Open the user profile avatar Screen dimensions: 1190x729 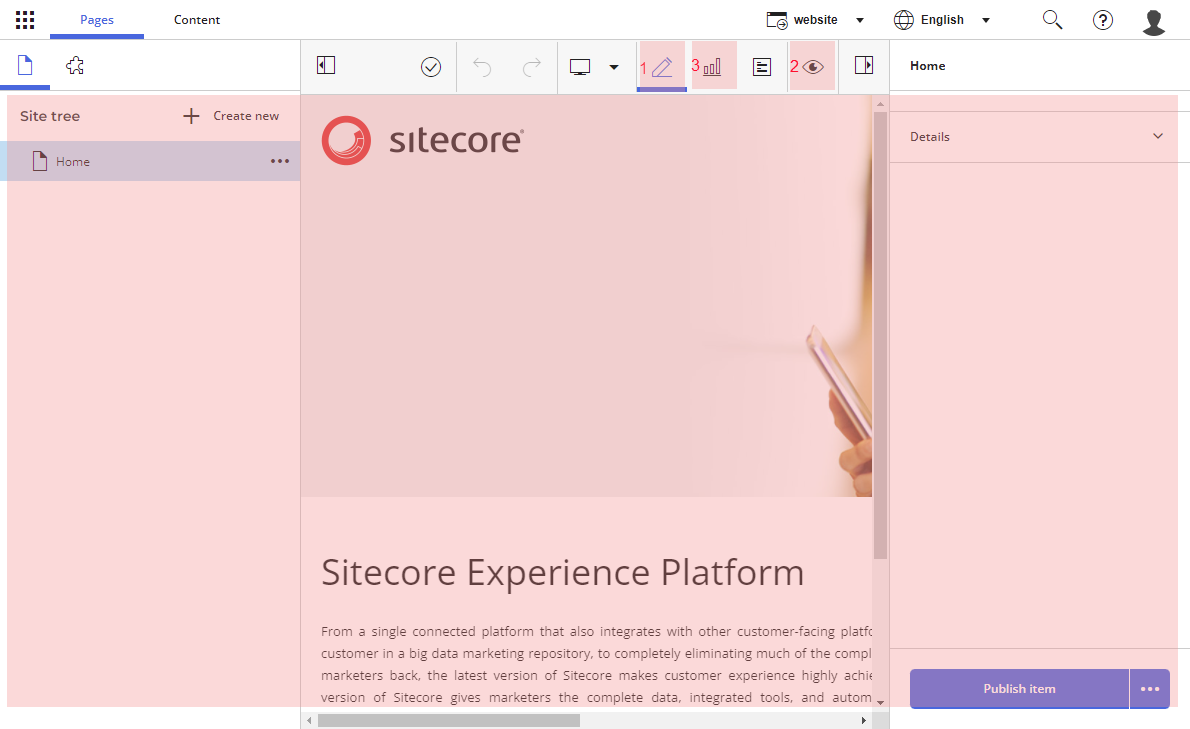pyautogui.click(x=1154, y=22)
